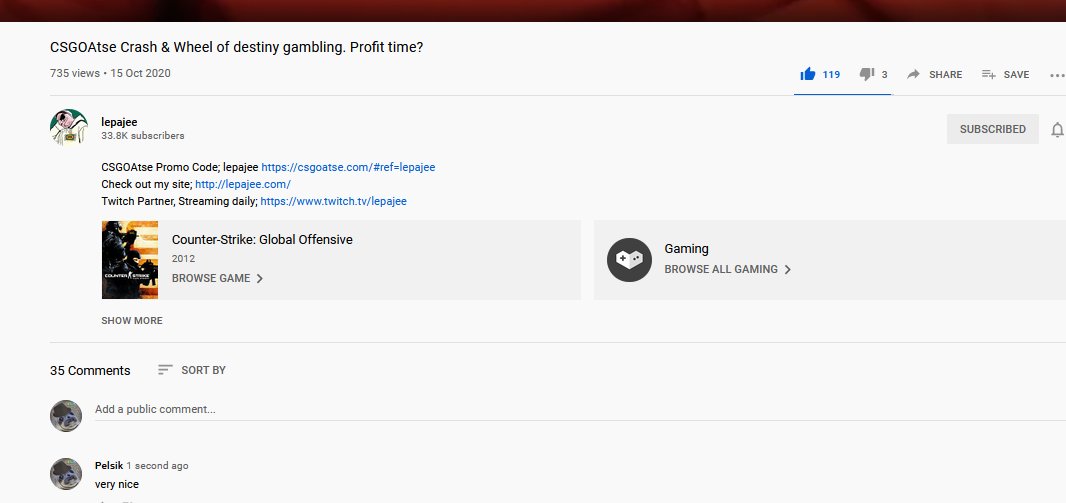Click the Gaming controller icon
1066x503 pixels.
coord(630,260)
